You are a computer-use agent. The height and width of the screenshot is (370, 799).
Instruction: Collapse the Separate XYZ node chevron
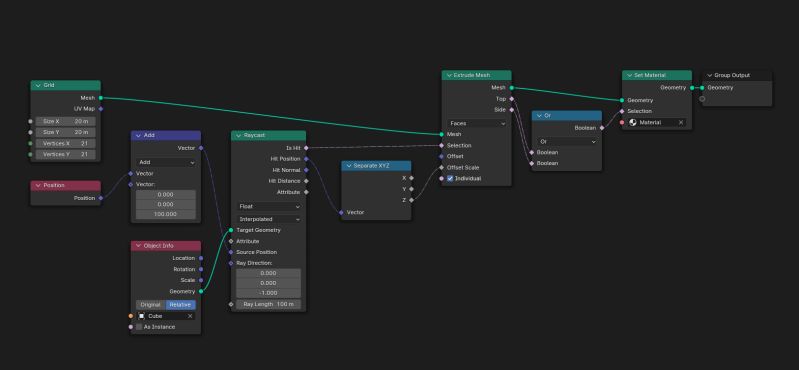click(349, 166)
